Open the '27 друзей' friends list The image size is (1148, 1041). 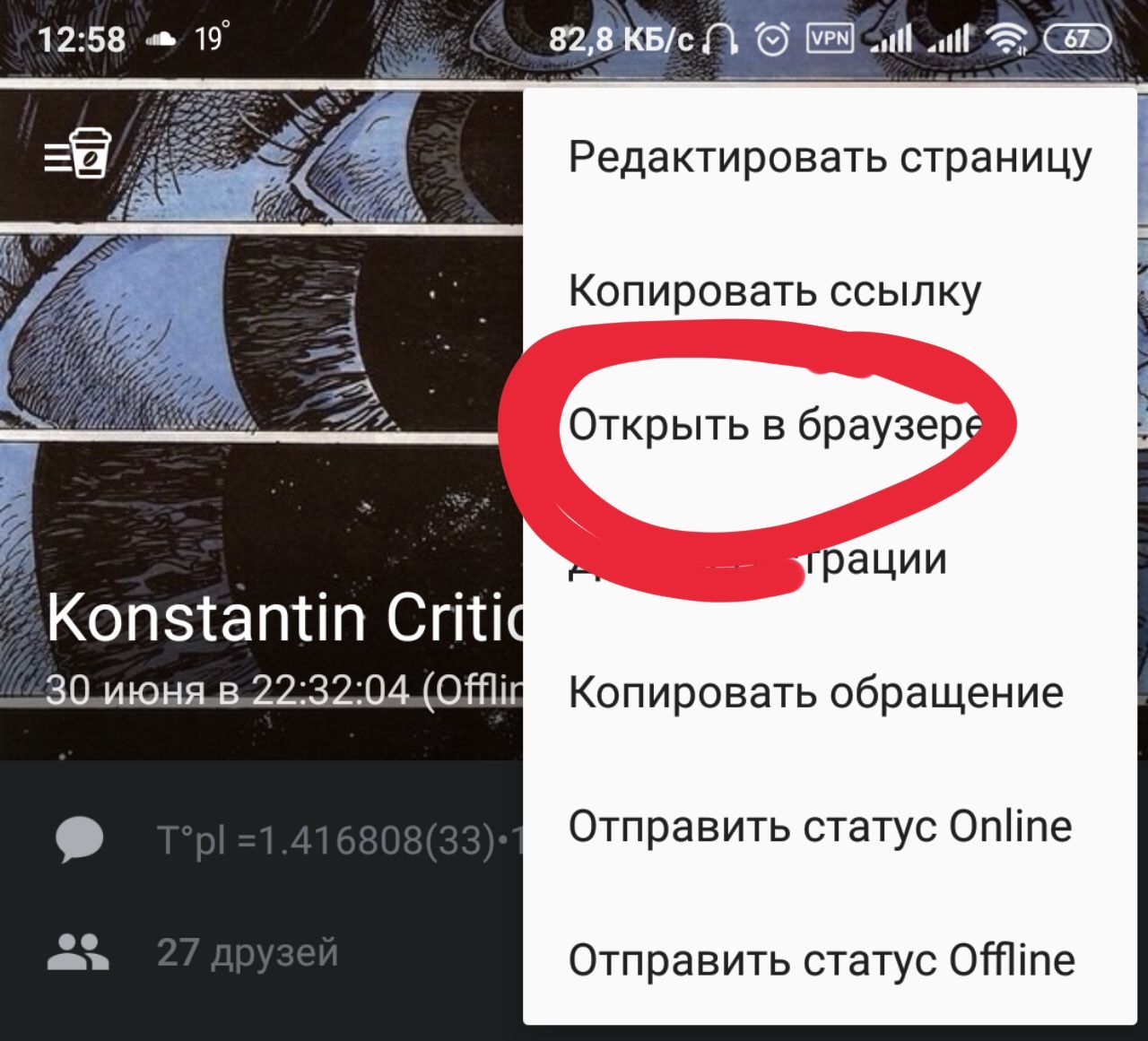click(248, 952)
